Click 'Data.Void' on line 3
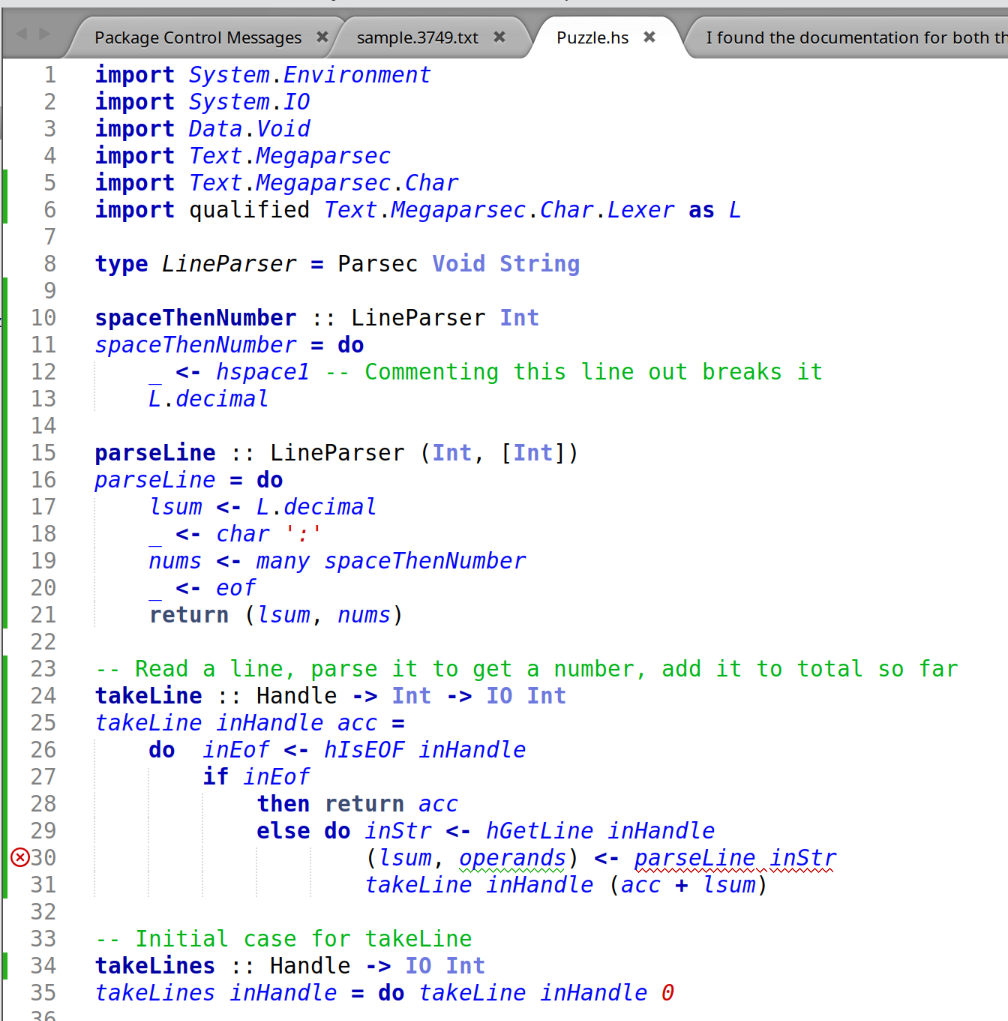Screen dimensions: 1008x1021 pos(249,129)
